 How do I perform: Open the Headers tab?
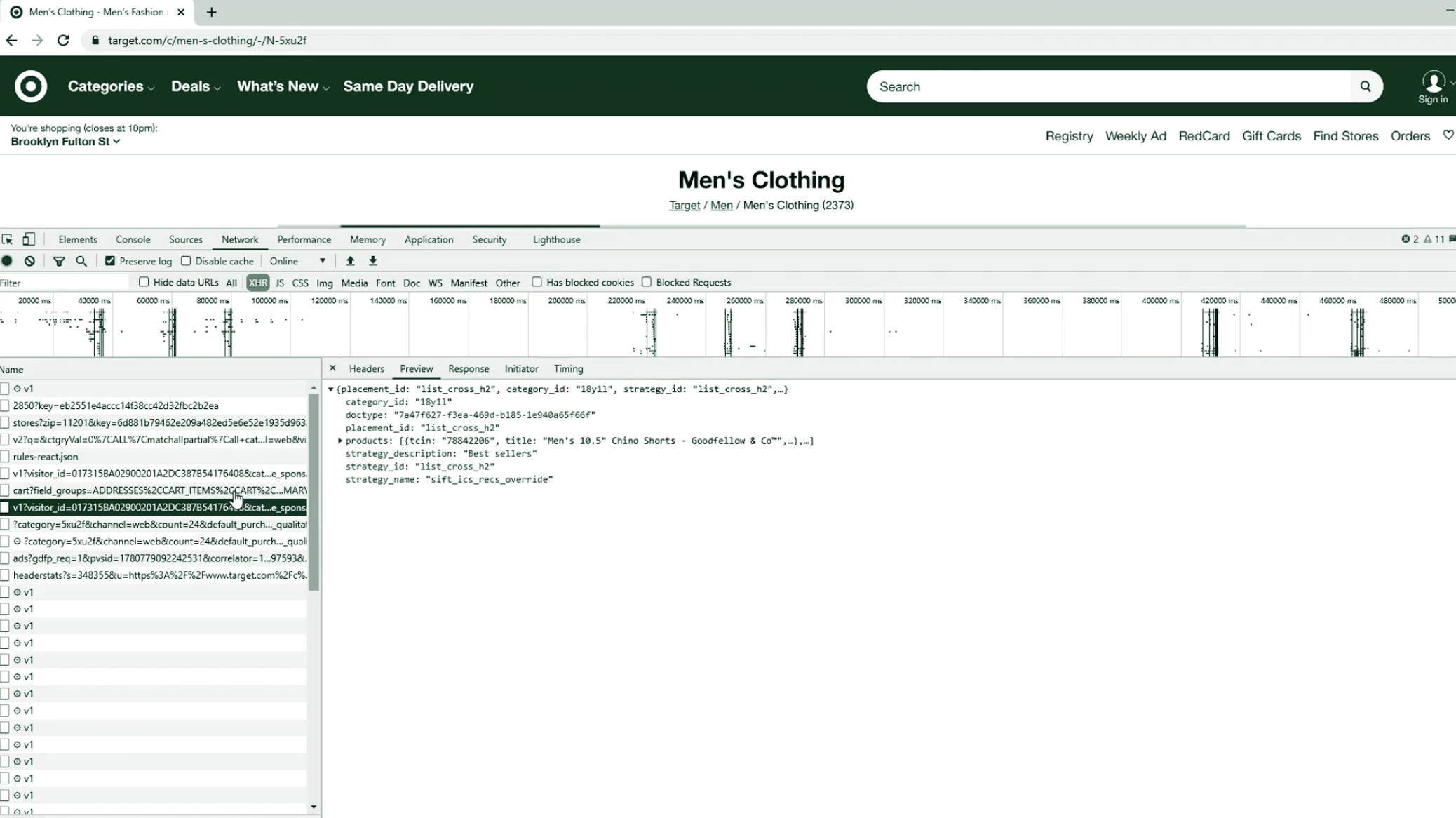coord(367,368)
